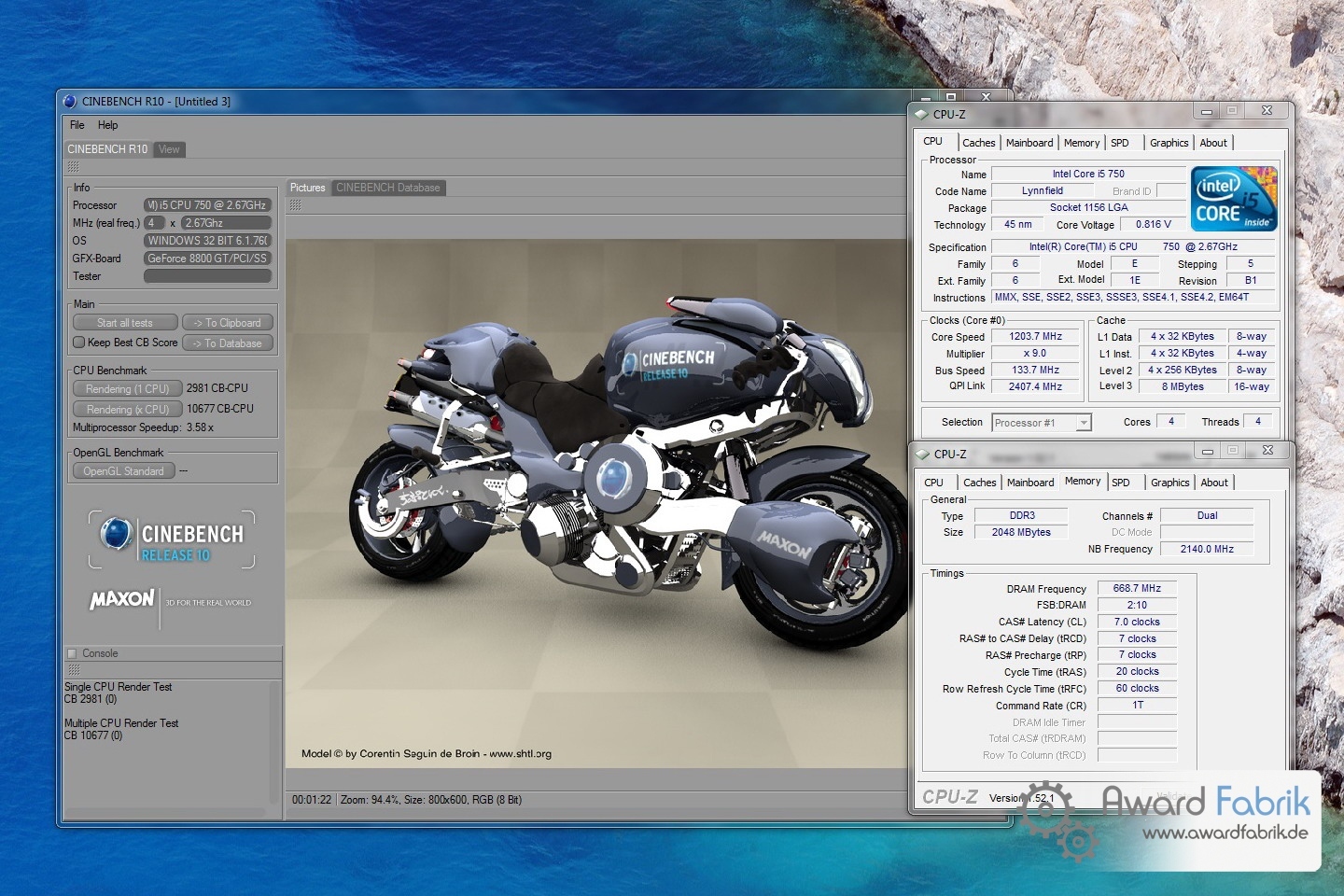The width and height of the screenshot is (1344, 896).
Task: Select Memory tab in lower CPU-Z window
Action: (1083, 482)
